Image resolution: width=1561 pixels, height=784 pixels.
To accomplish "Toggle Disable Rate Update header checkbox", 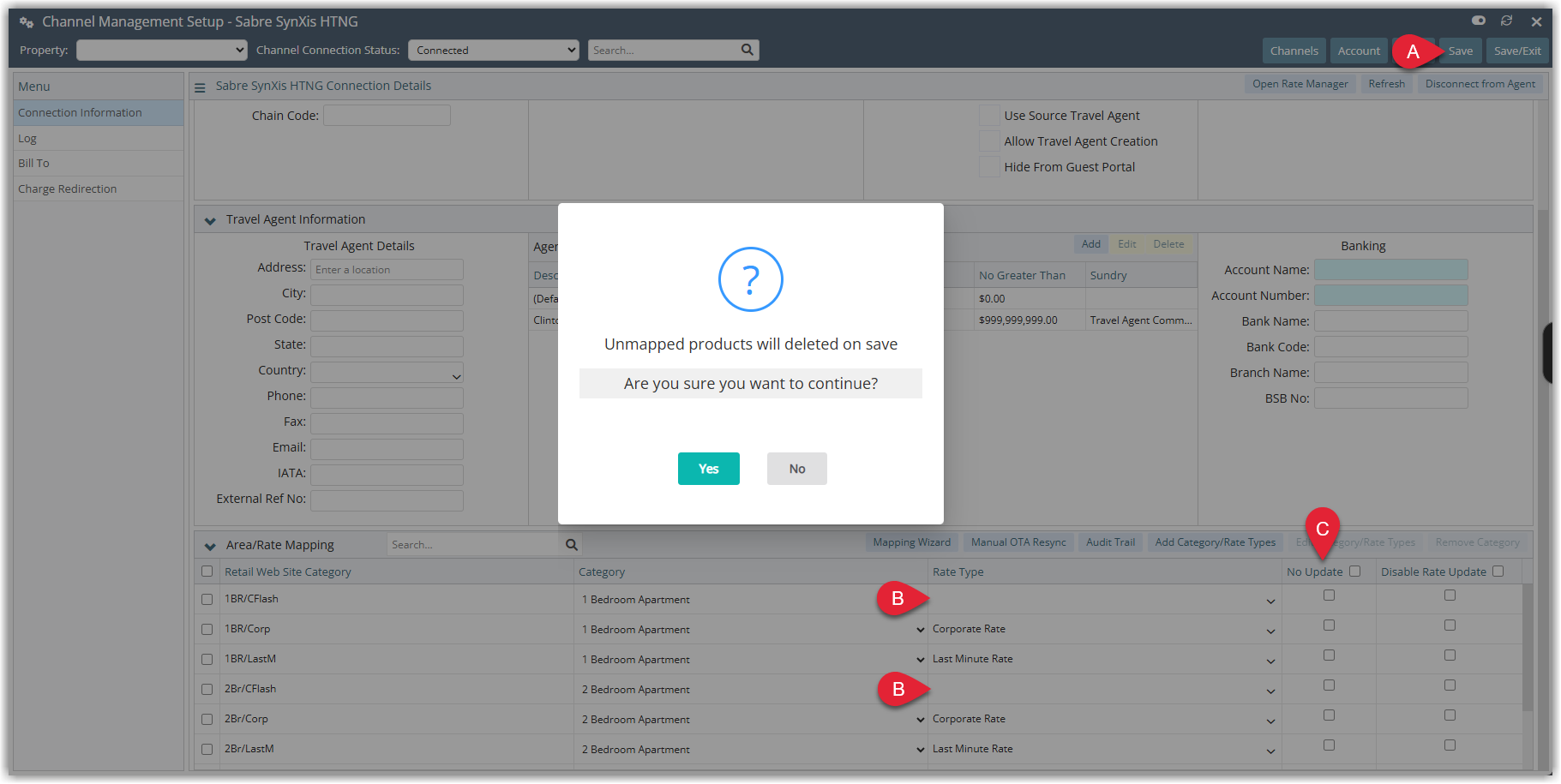I will point(1498,571).
